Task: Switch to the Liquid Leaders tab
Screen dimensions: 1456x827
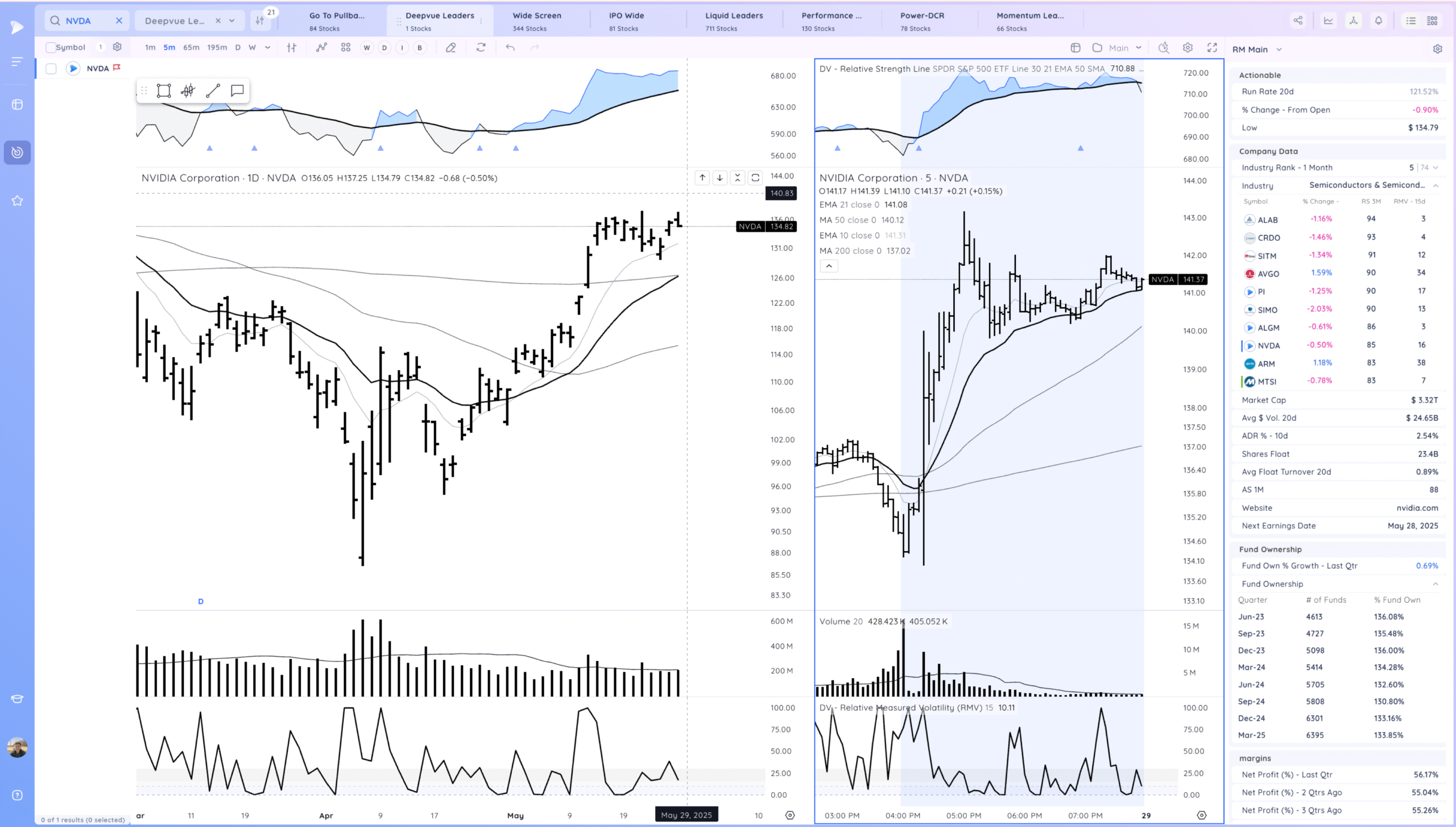Action: click(x=734, y=21)
